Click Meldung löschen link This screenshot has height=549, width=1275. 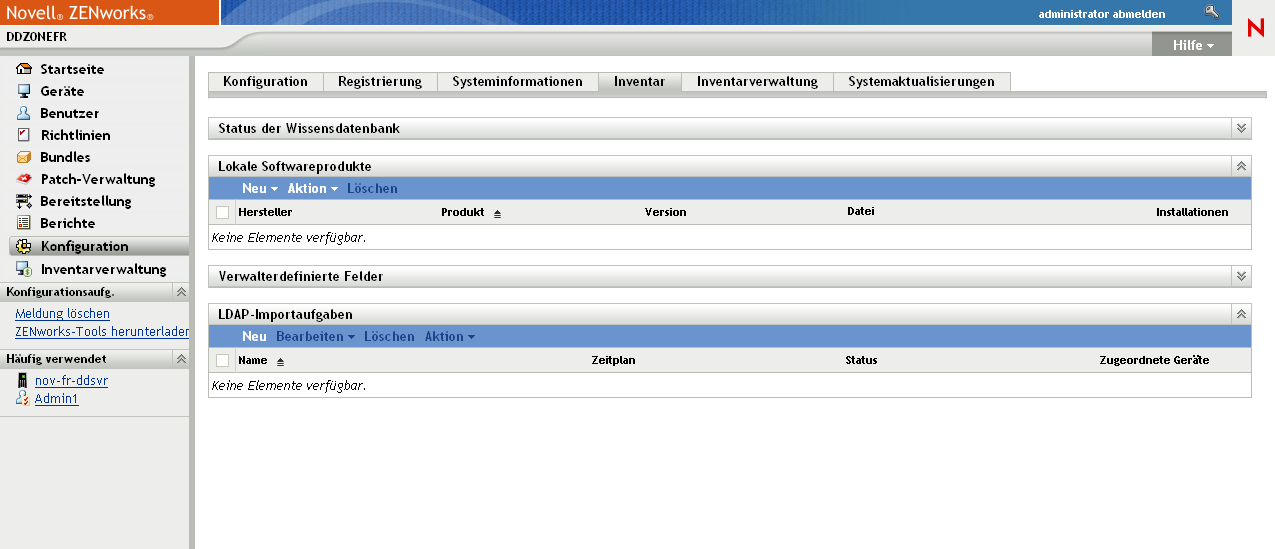tap(62, 314)
